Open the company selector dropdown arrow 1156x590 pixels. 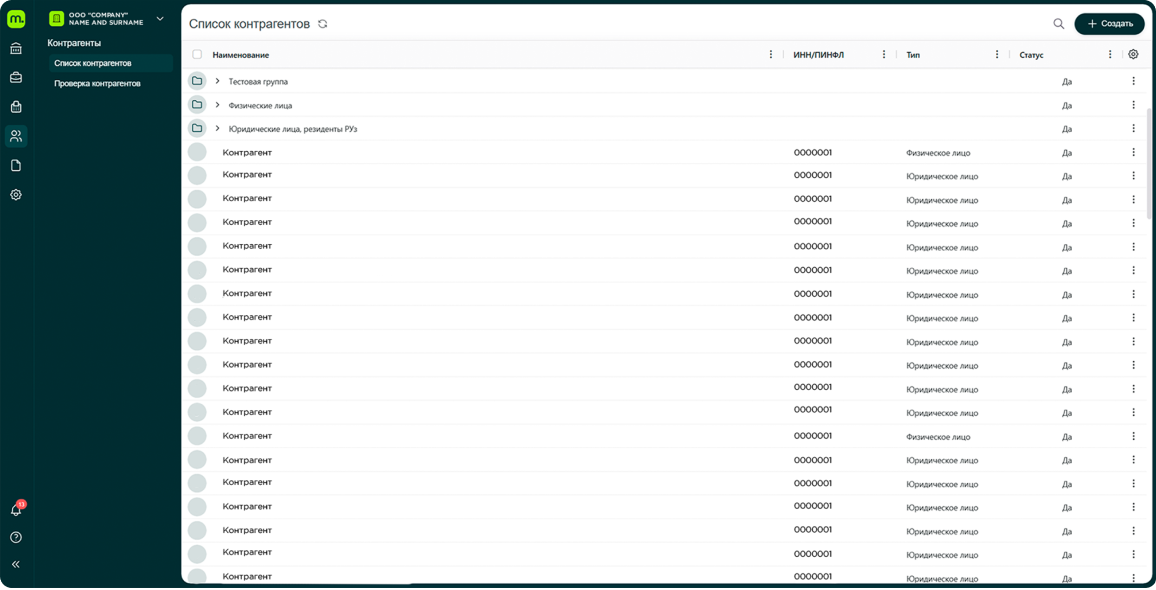pyautogui.click(x=160, y=19)
